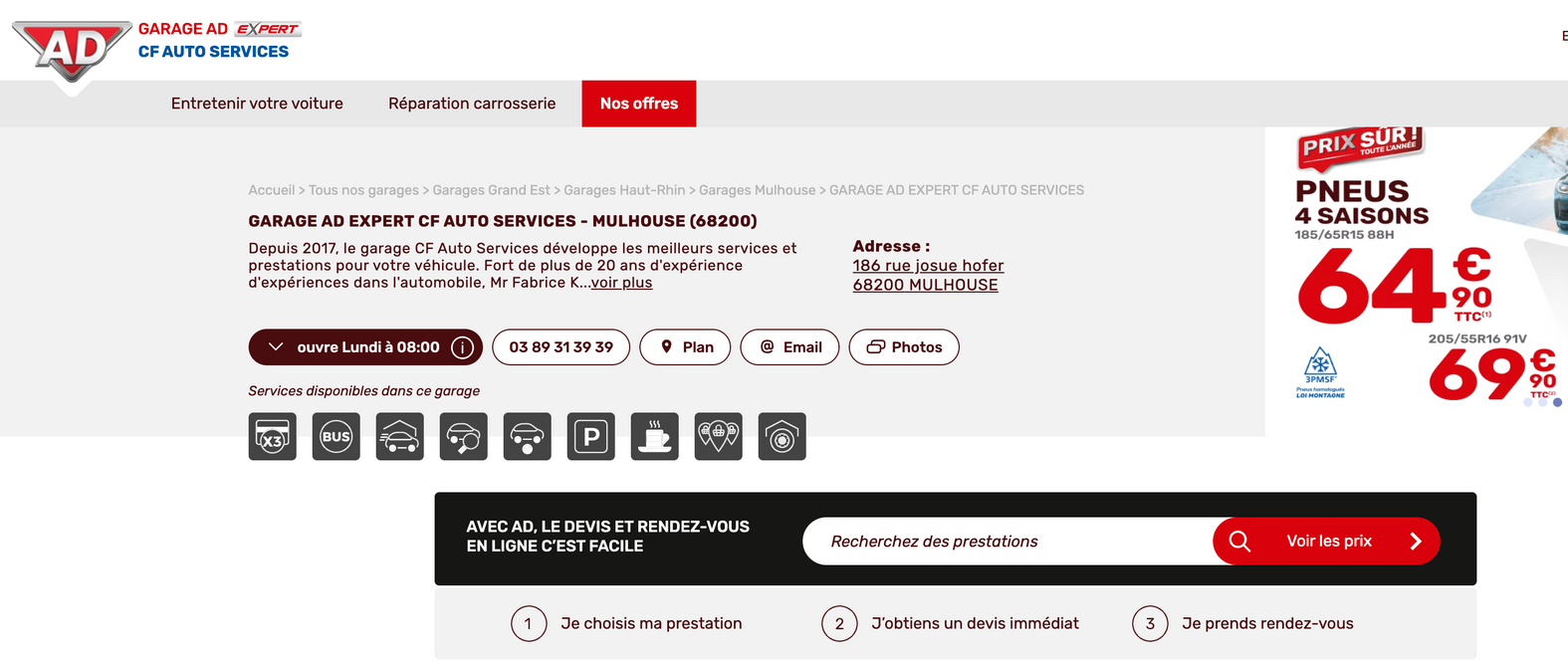
Task: Click the 'voir plus' description link
Action: pyautogui.click(x=621, y=283)
